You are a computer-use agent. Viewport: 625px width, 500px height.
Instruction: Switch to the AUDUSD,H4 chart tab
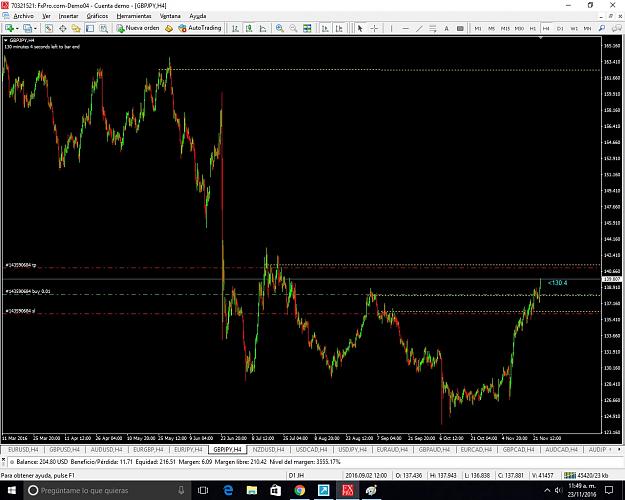106,449
